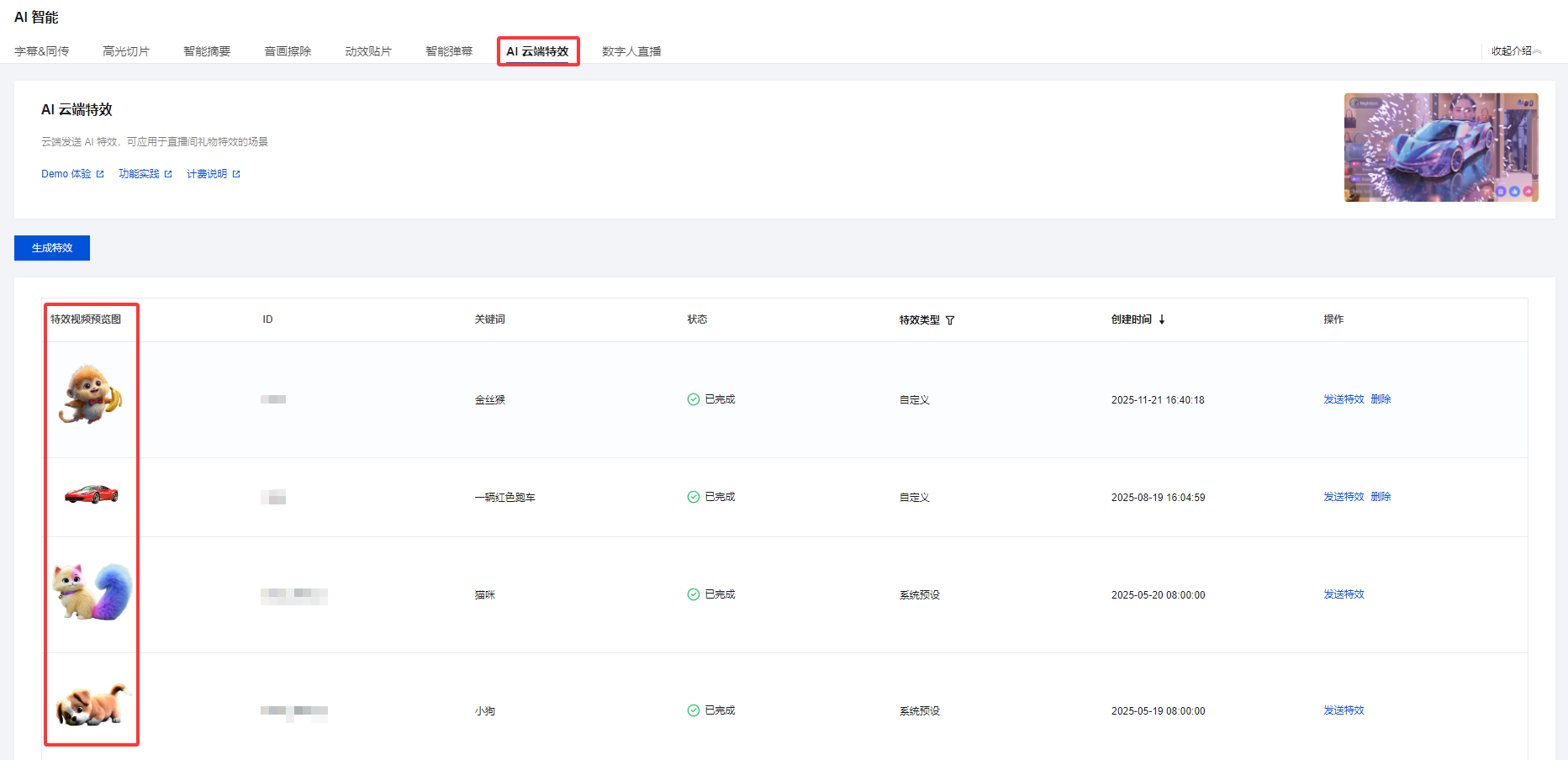
Task: Open the 功能实践 documentation link
Action: click(x=145, y=174)
